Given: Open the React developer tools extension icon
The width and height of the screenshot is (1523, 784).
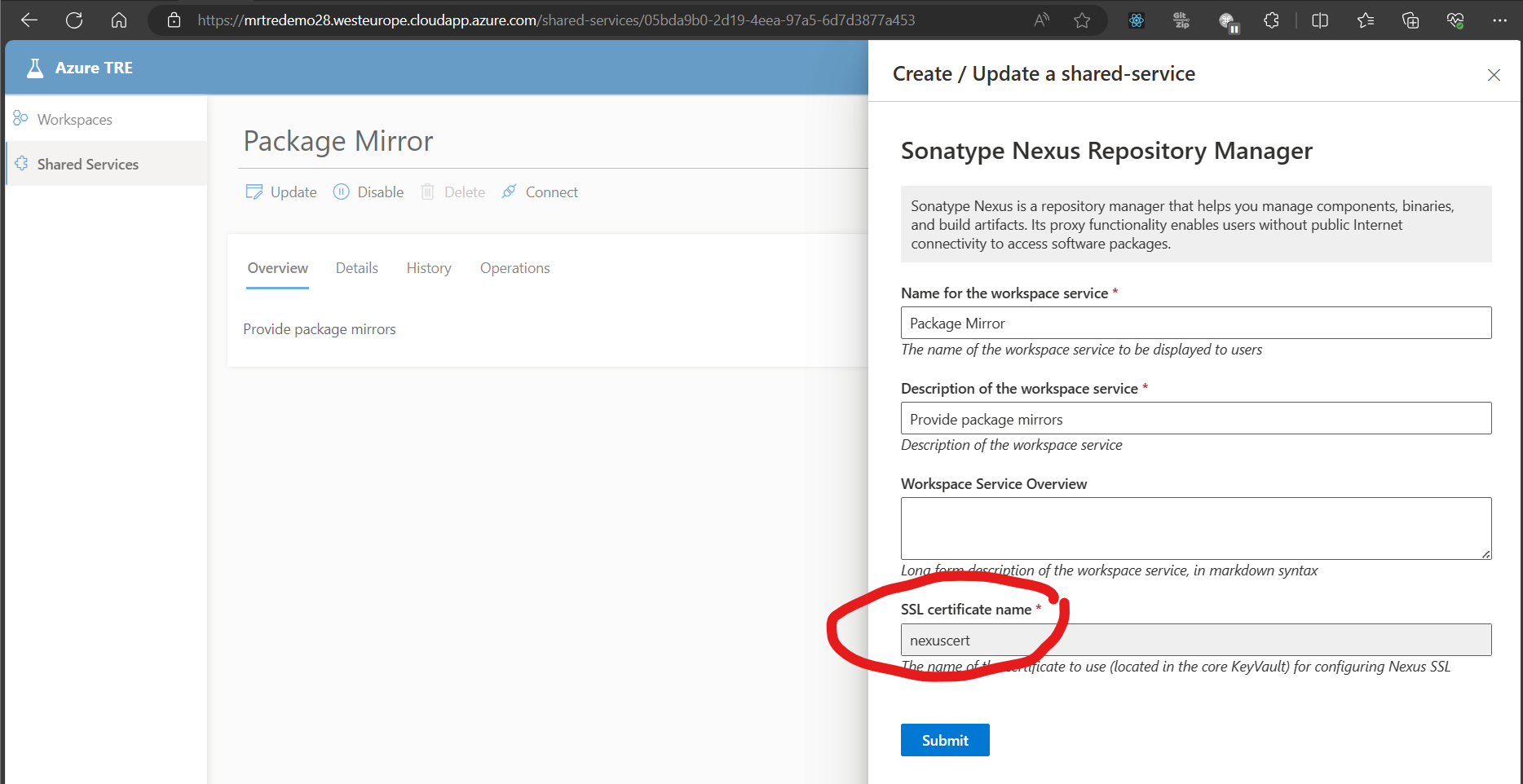Looking at the screenshot, I should coord(1137,20).
